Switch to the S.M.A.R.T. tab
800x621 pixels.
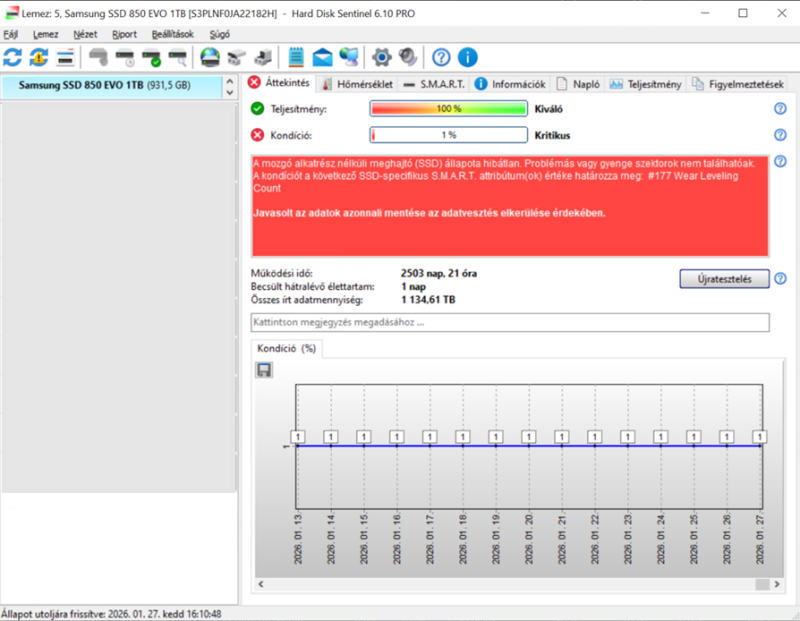434,84
